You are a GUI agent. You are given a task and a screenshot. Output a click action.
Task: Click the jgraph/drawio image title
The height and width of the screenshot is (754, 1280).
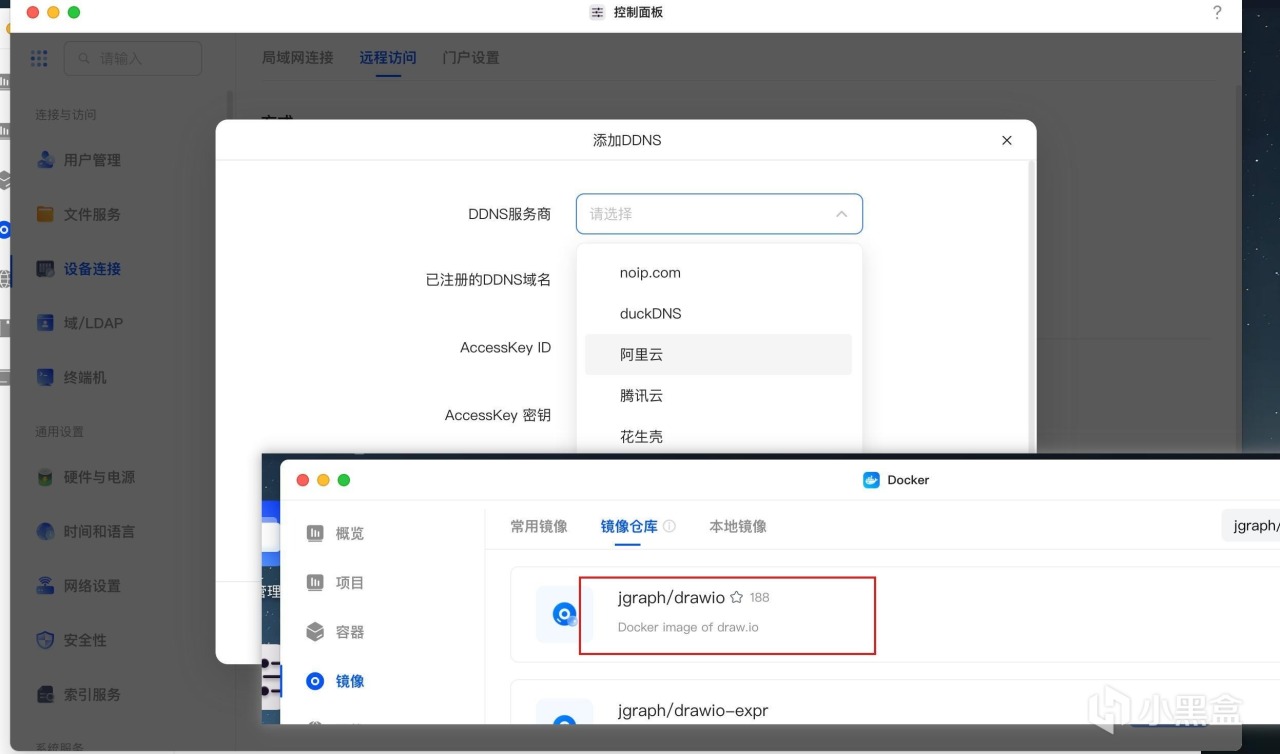671,597
